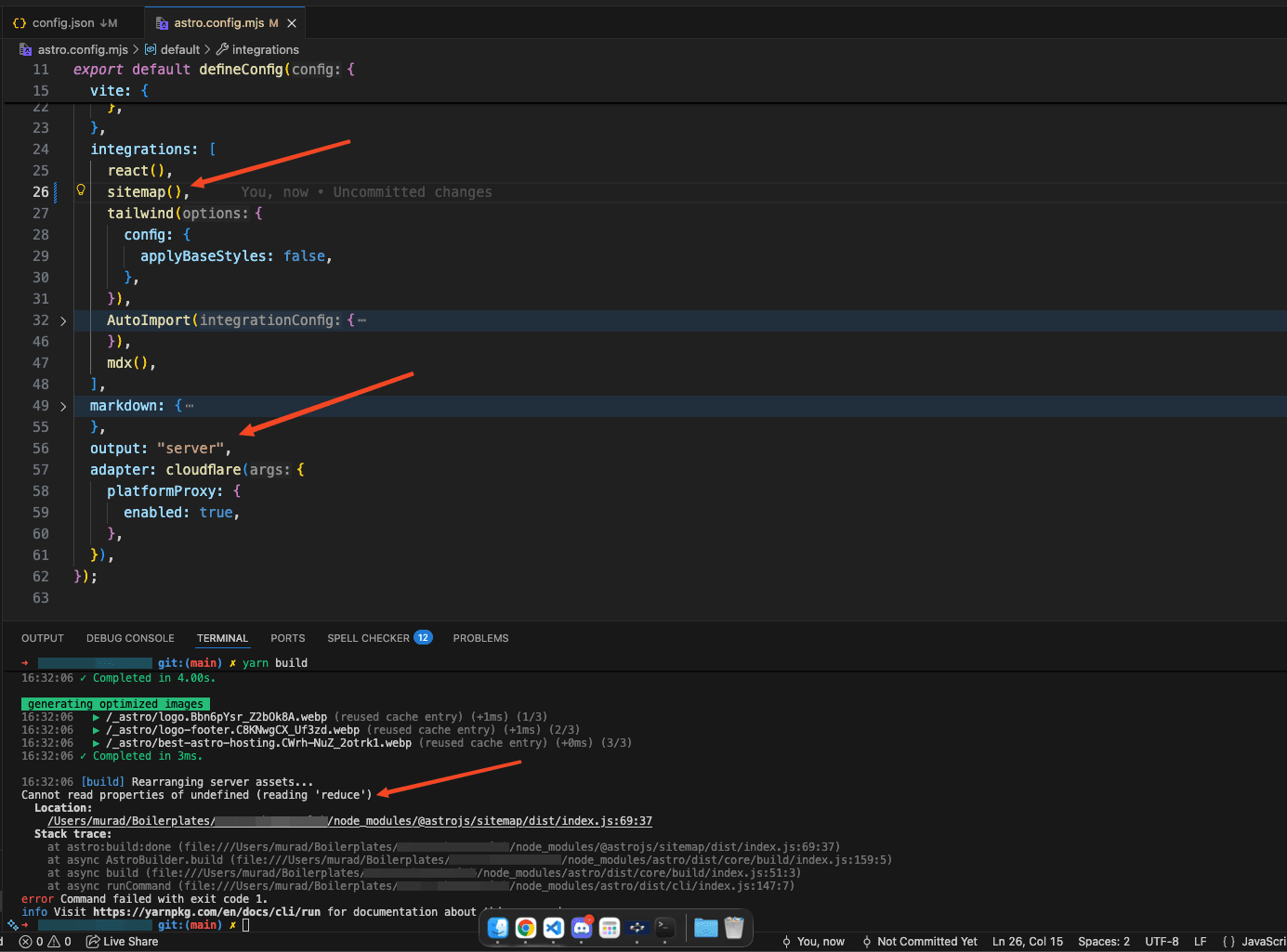Switch to the DEBUG CONSOLE panel
The image size is (1287, 952).
click(x=130, y=638)
